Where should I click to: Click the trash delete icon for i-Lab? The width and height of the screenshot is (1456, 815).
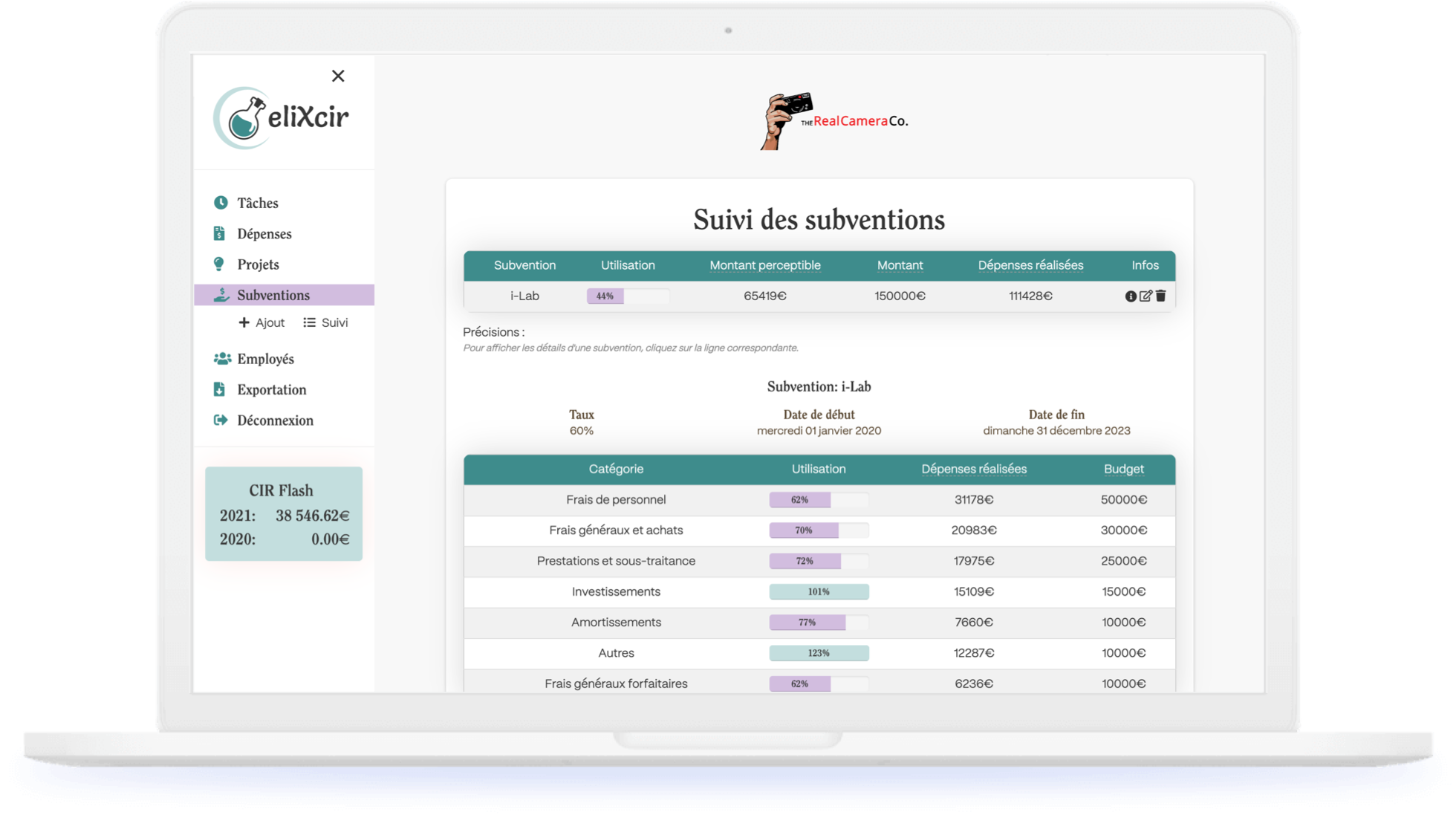pos(1161,296)
